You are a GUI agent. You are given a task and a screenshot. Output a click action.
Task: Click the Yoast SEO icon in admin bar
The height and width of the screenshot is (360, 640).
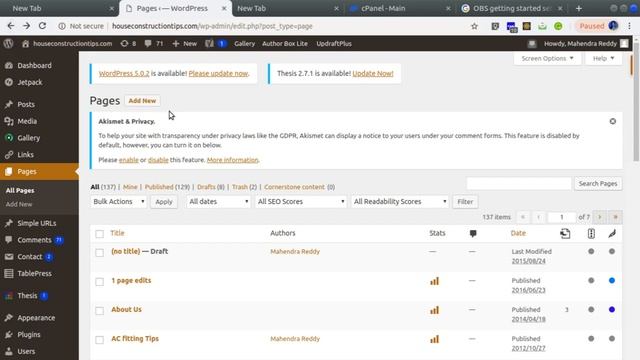tap(209, 43)
